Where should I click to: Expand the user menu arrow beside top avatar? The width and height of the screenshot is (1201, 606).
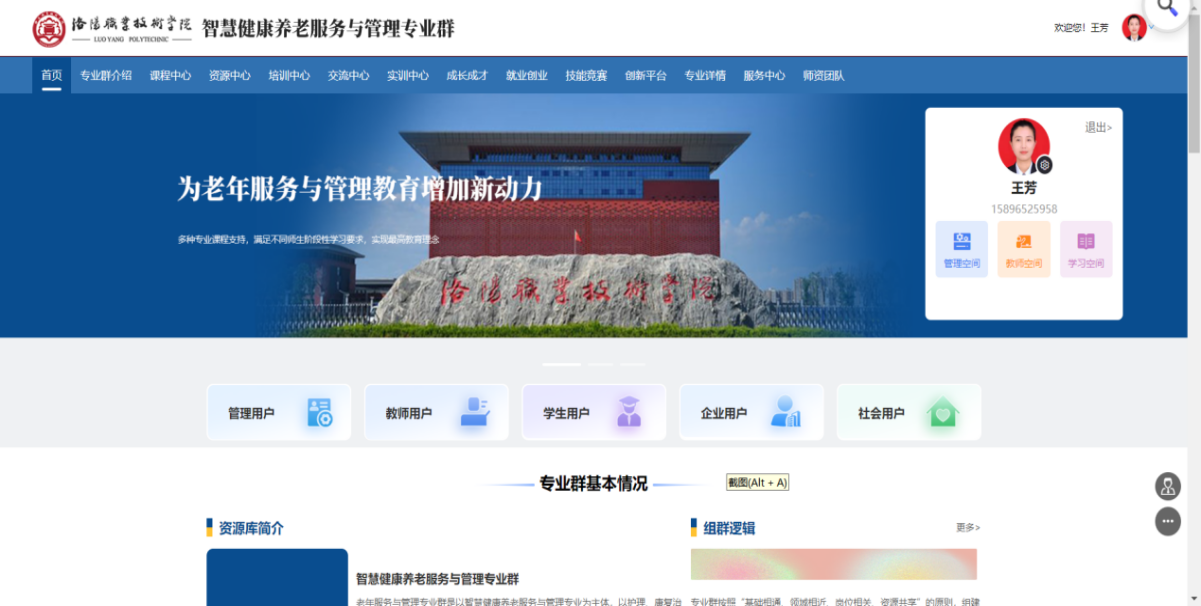pos(1152,28)
